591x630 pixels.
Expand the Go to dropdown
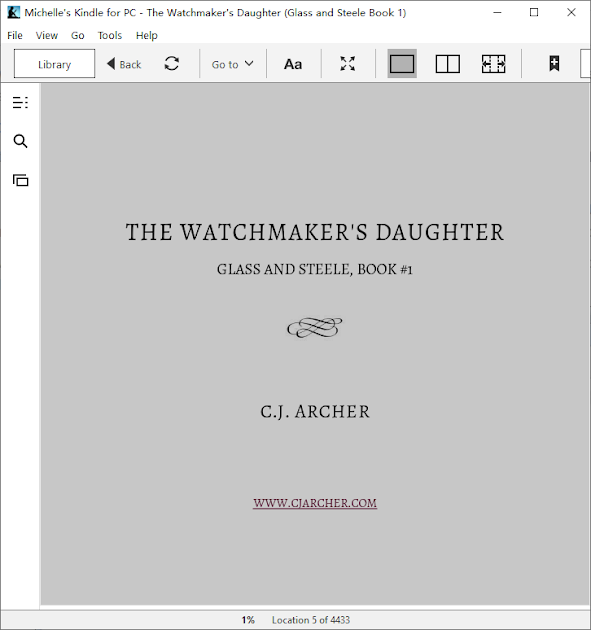click(x=232, y=64)
